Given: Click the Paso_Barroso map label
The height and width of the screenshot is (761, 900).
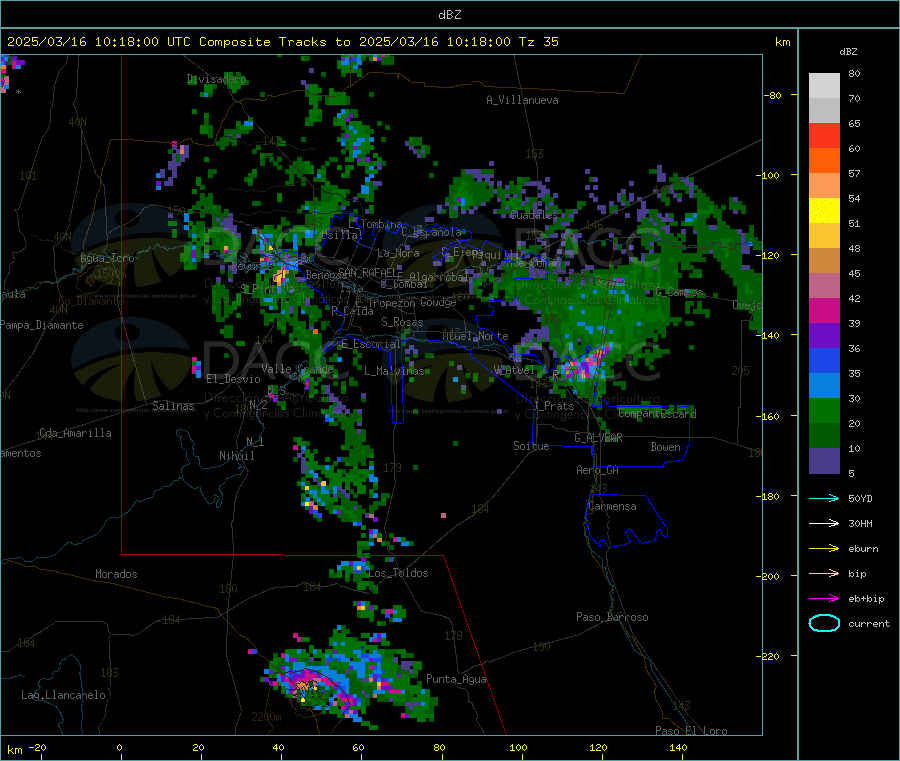Looking at the screenshot, I should point(612,617).
